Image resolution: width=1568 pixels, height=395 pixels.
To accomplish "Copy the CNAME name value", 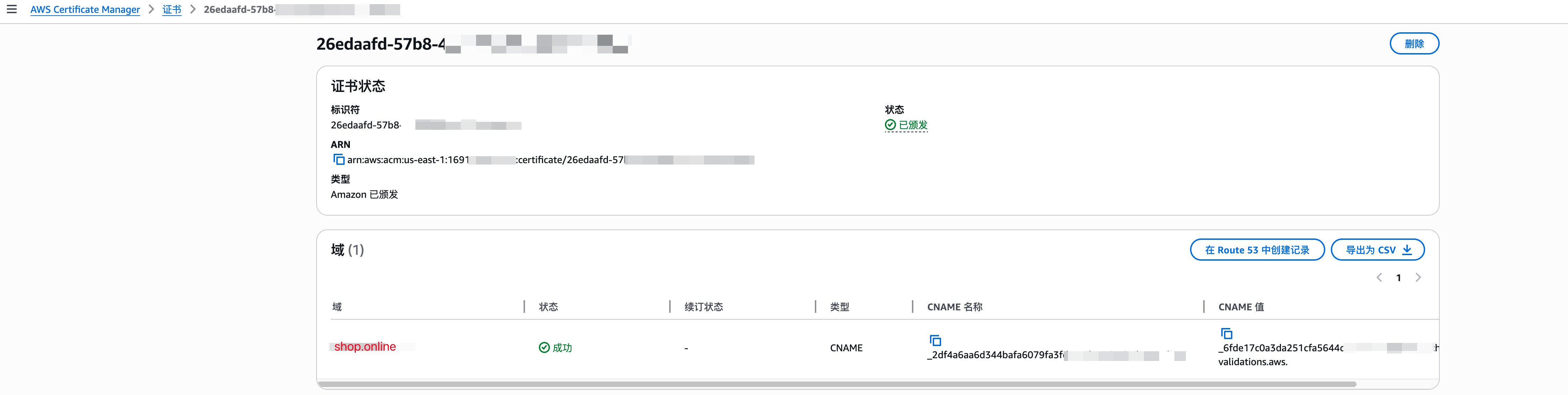I will [x=935, y=340].
